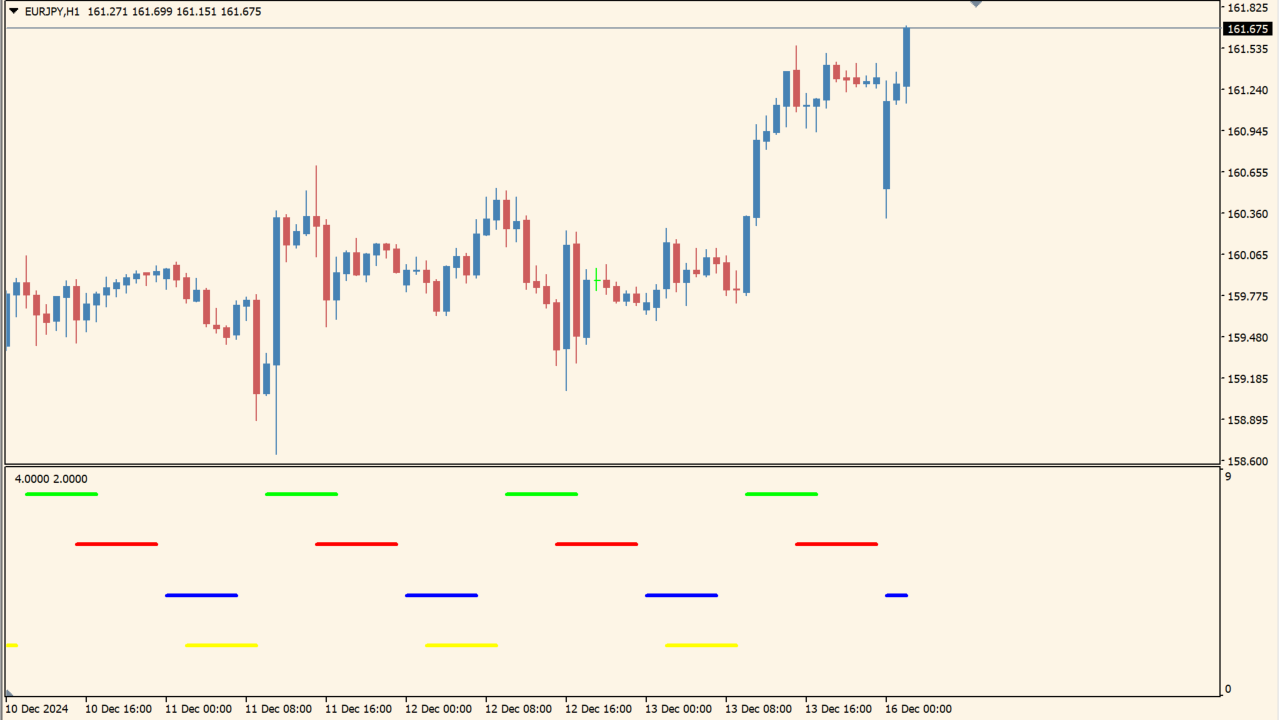Screen dimensions: 1280x720
Task: Select the green indicator segment under the 4.0000 2.0000 label
Action: pyautogui.click(x=61, y=494)
